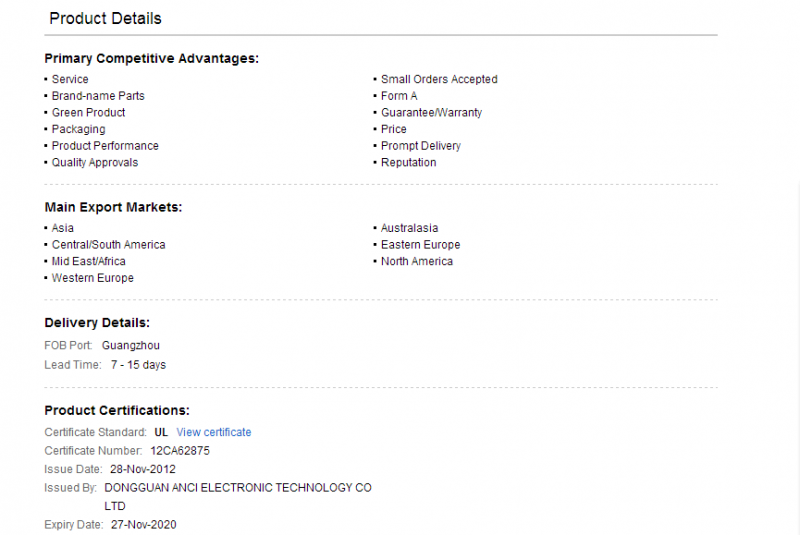This screenshot has height=535, width=800.
Task: Click the Primary Competitive Advantages heading
Action: (x=152, y=59)
